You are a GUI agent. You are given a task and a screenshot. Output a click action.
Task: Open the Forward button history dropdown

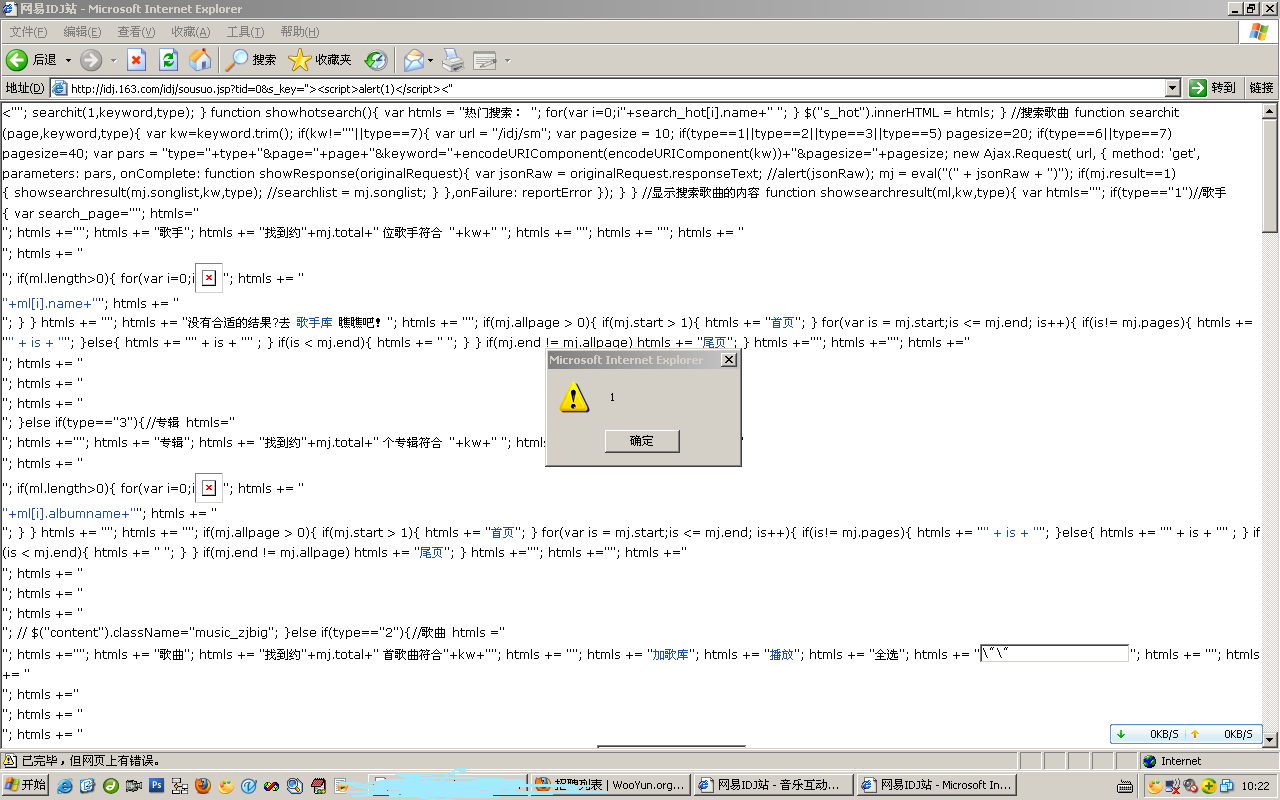pos(113,60)
